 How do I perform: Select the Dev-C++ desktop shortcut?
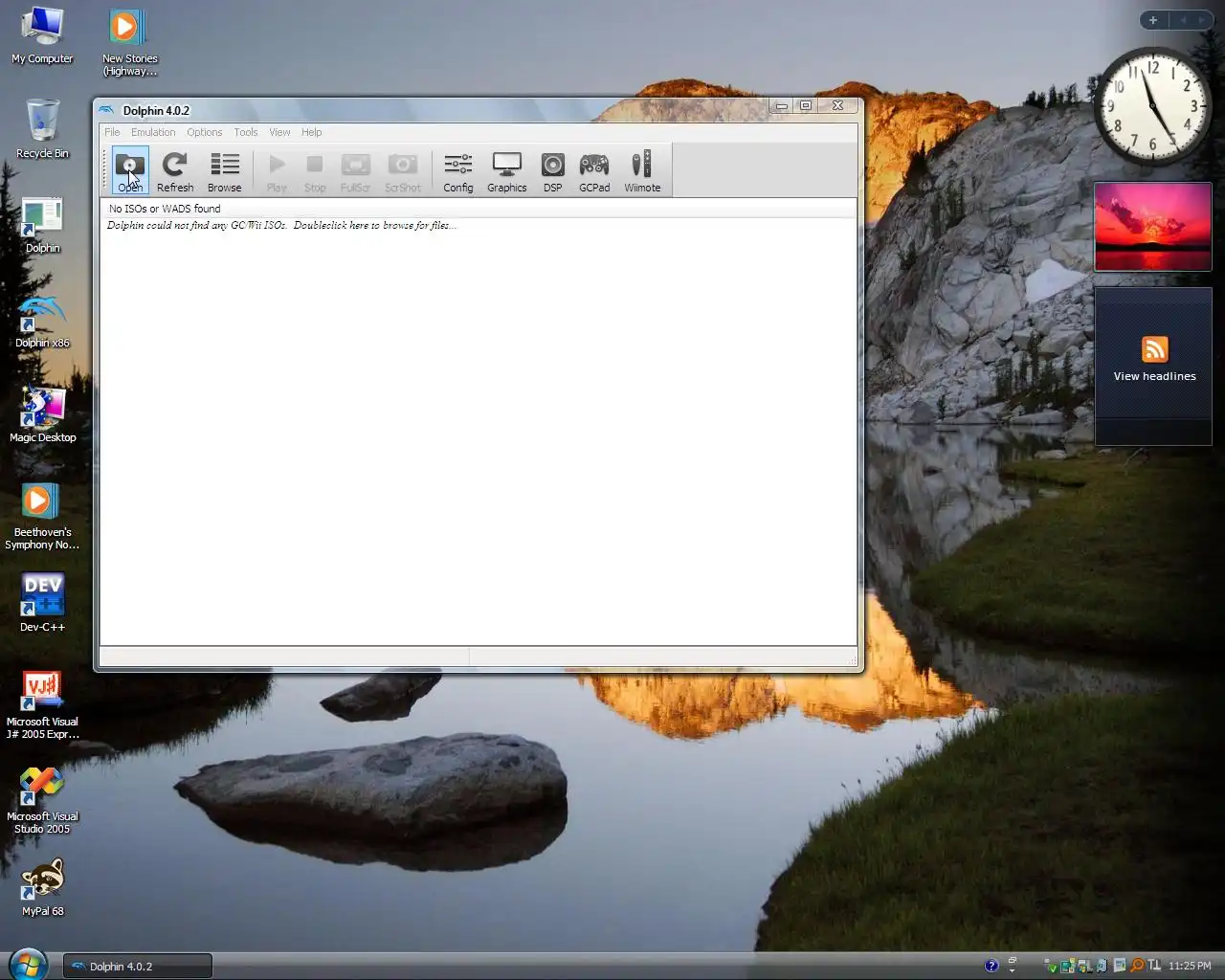coord(42,603)
